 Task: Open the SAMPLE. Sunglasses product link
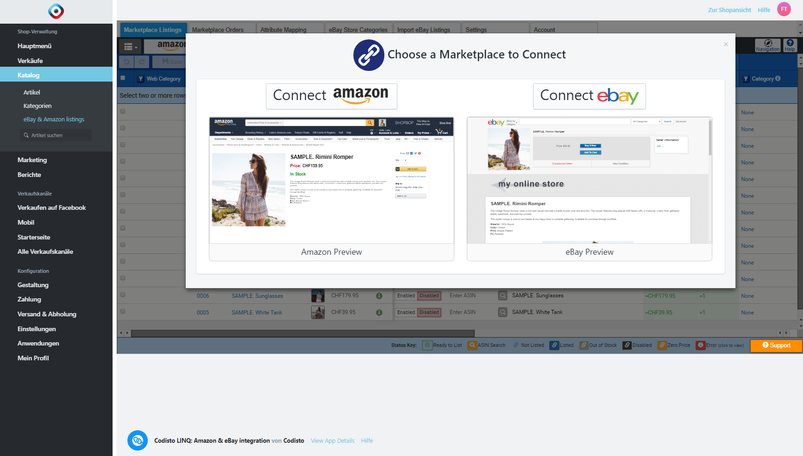(x=257, y=296)
